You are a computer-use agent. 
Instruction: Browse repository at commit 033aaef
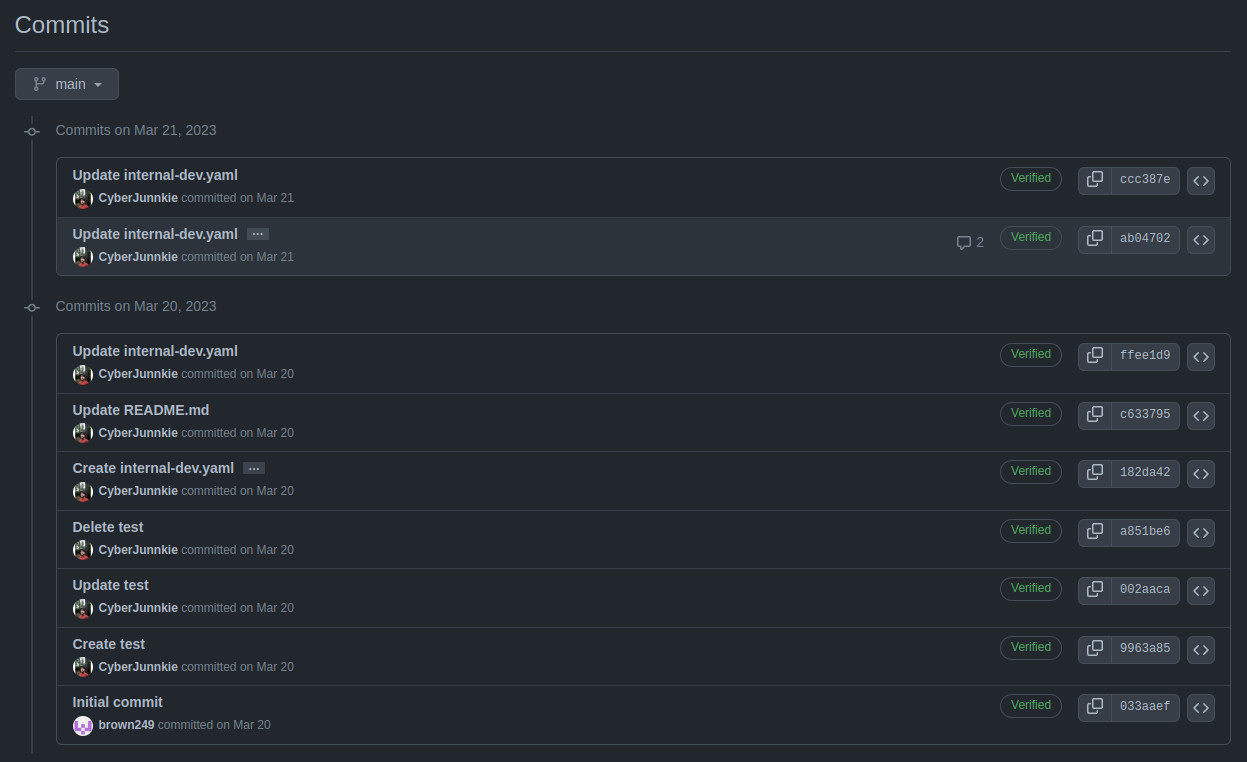pos(1201,707)
